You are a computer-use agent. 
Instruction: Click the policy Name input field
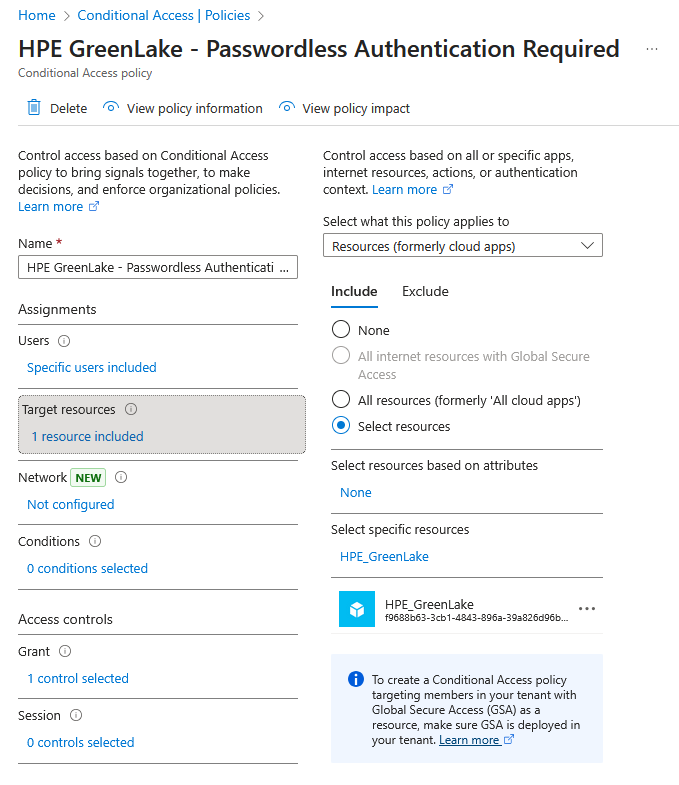tap(158, 267)
